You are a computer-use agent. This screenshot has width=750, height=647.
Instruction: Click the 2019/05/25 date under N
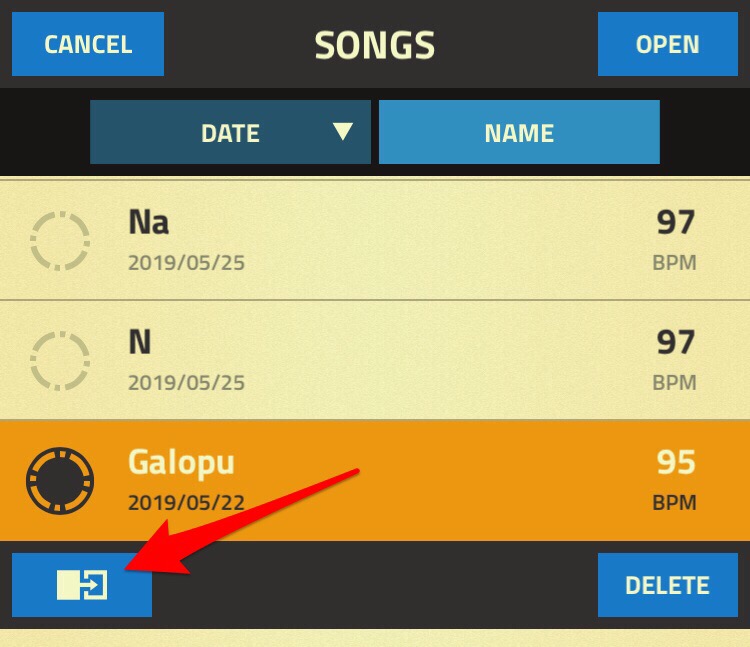pos(186,383)
